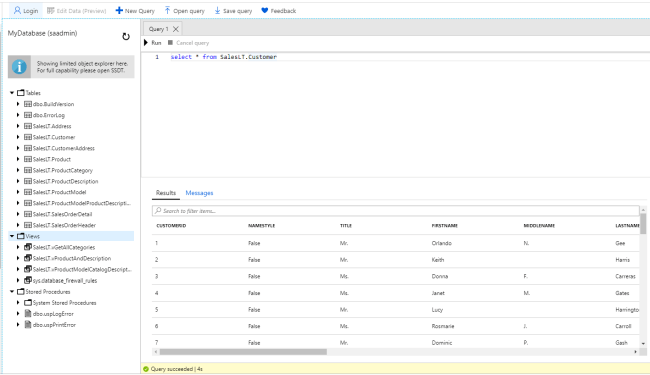Click the FIRSTNAME column header
650x375 pixels.
[x=444, y=225]
